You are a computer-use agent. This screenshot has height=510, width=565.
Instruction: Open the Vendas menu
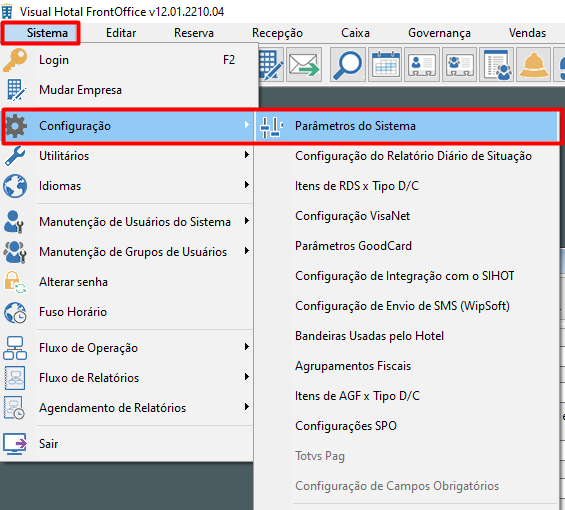click(527, 33)
